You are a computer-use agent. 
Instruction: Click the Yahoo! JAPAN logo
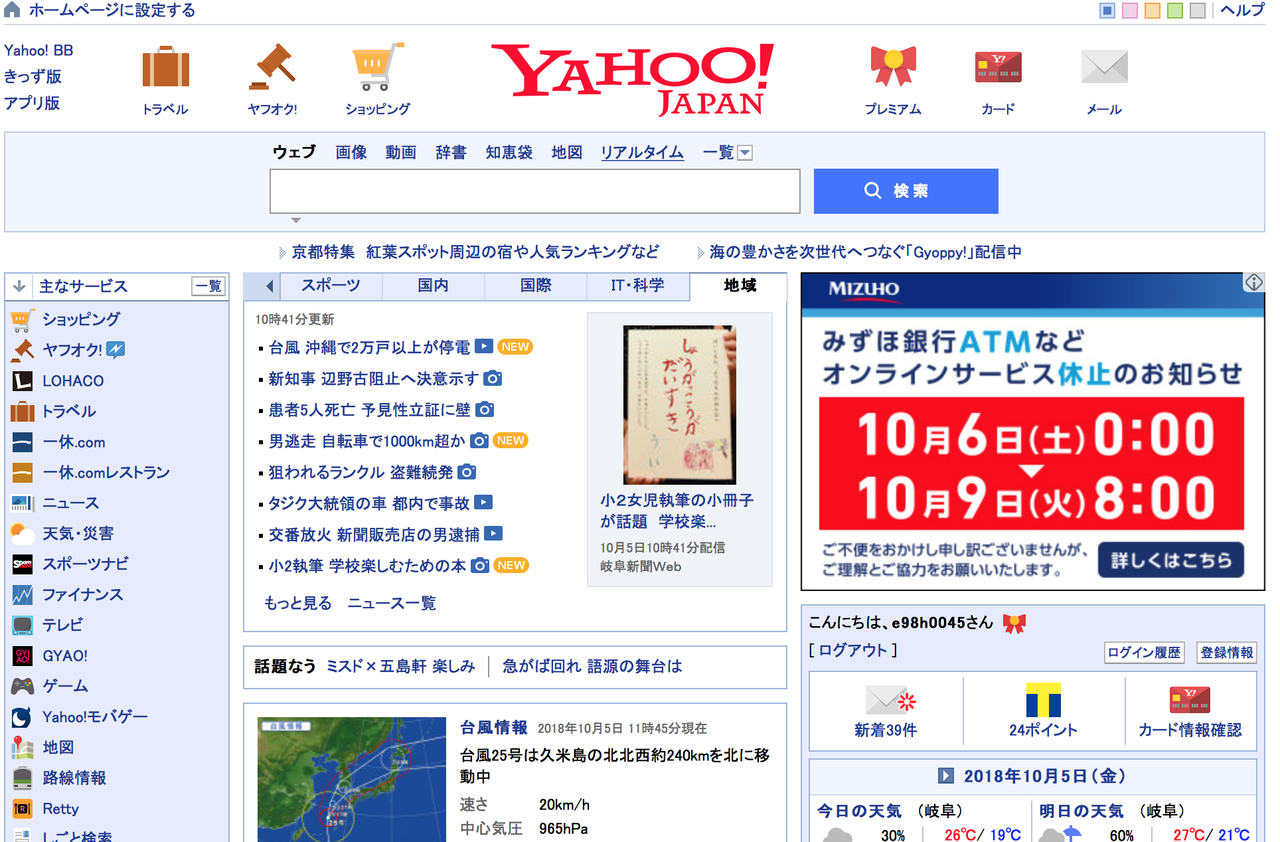(632, 78)
